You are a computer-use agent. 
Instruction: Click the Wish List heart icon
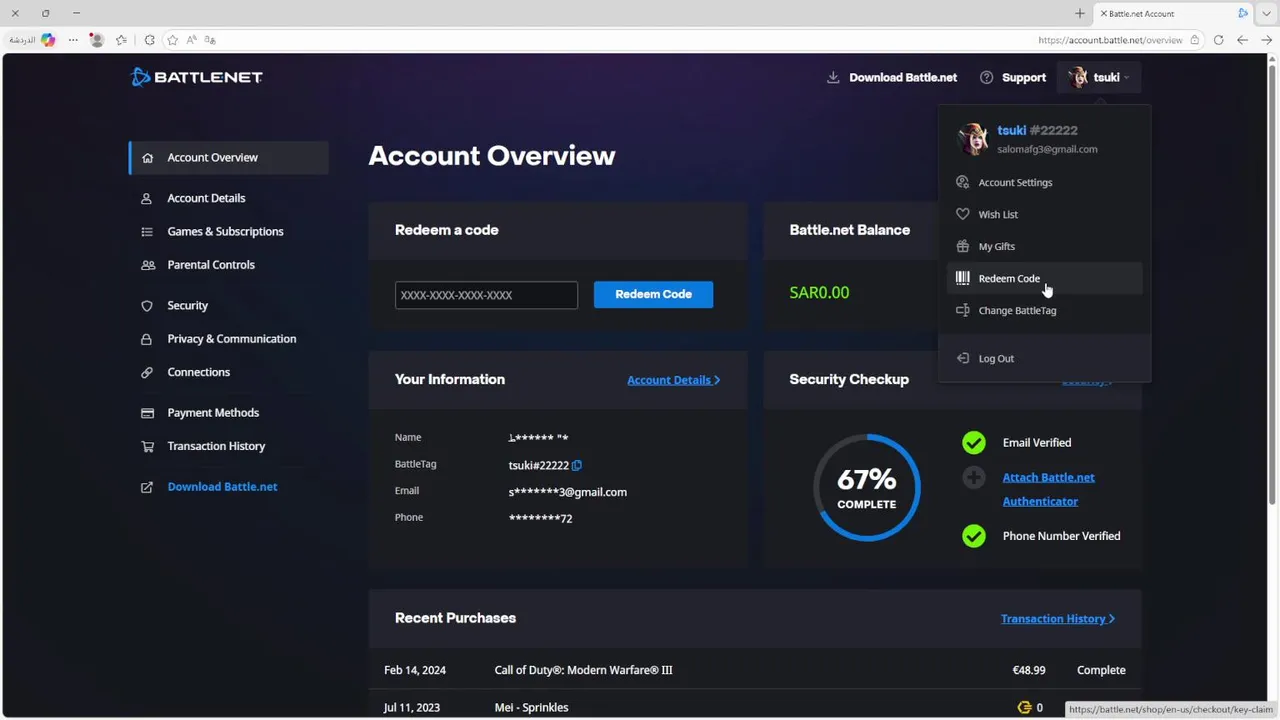(963, 214)
